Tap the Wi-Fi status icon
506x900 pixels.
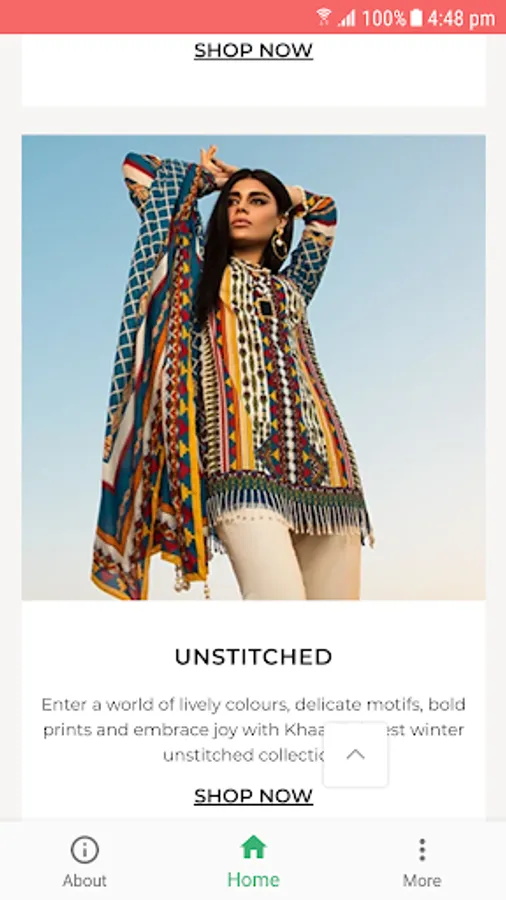(x=324, y=17)
